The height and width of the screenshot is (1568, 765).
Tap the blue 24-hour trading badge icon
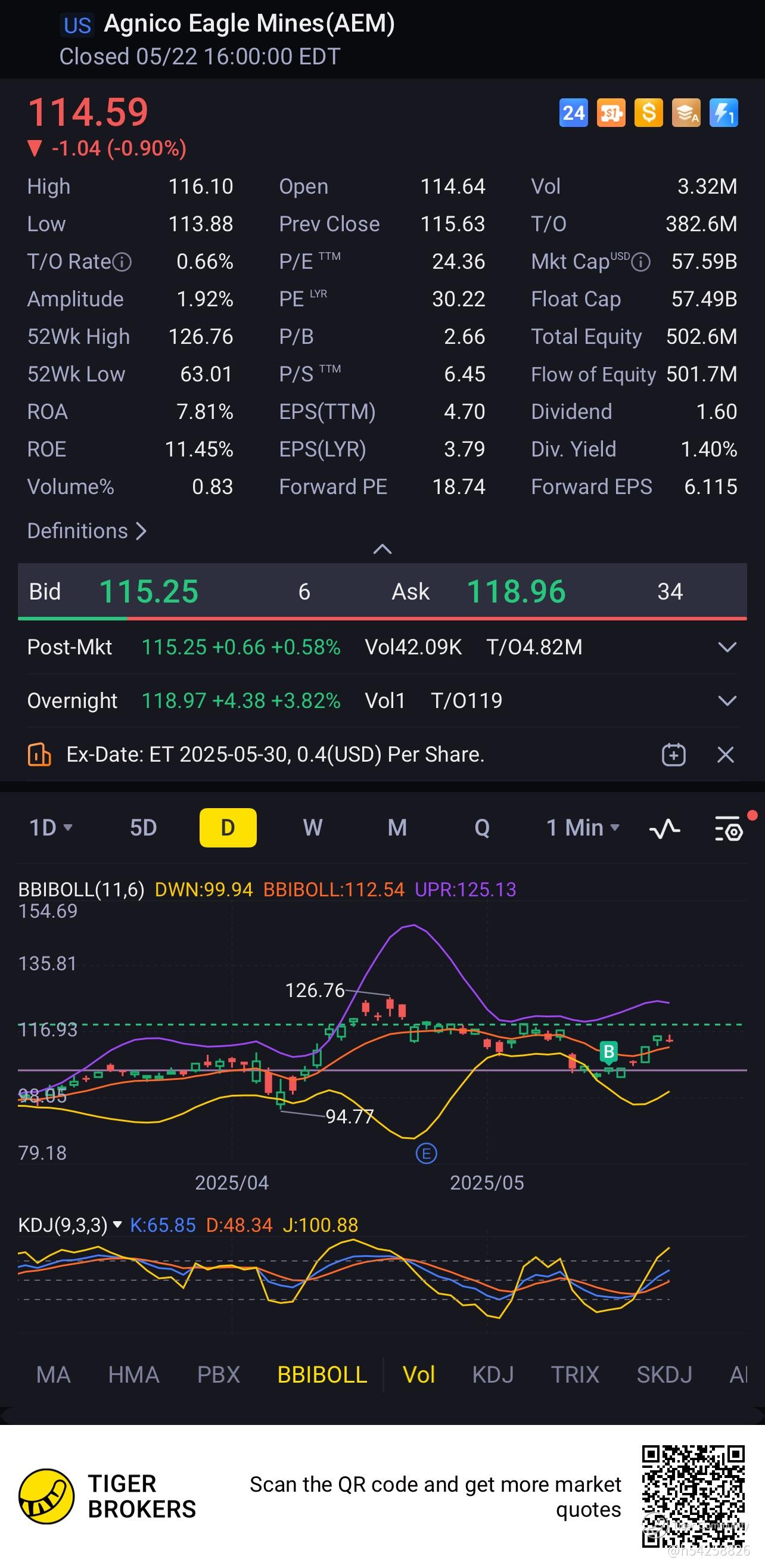pyautogui.click(x=573, y=113)
